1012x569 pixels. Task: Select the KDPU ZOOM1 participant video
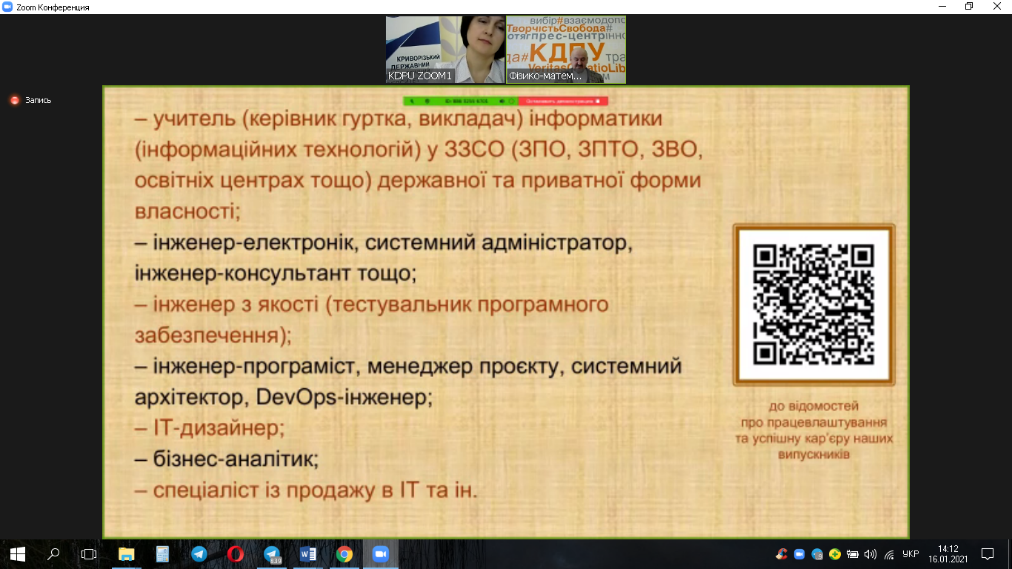click(445, 49)
